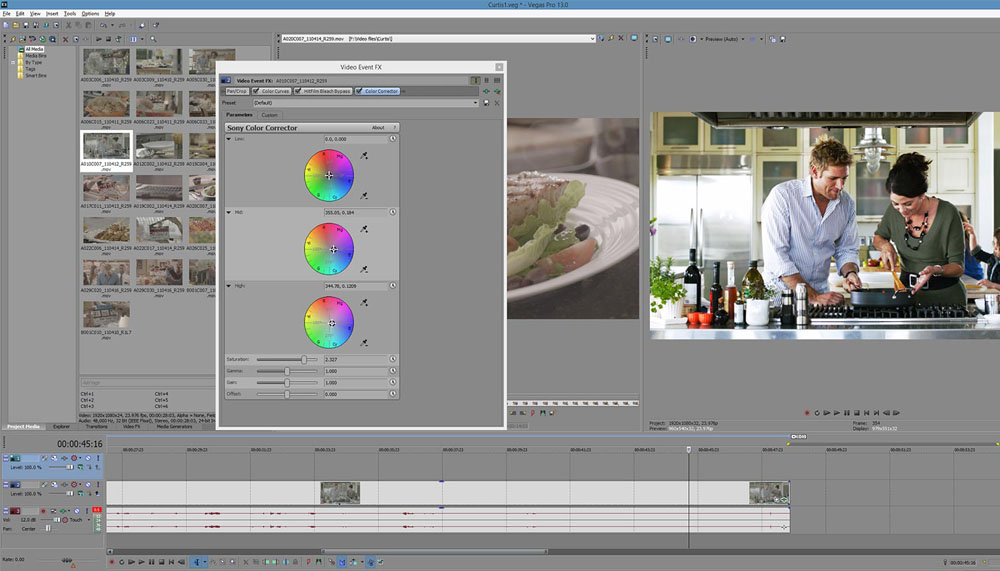Save the current FX preset
Screen dimensions: 1000x571
click(x=486, y=103)
